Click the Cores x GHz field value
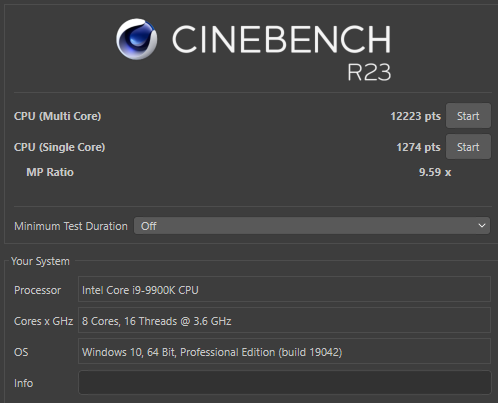498x403 pixels. [x=284, y=320]
